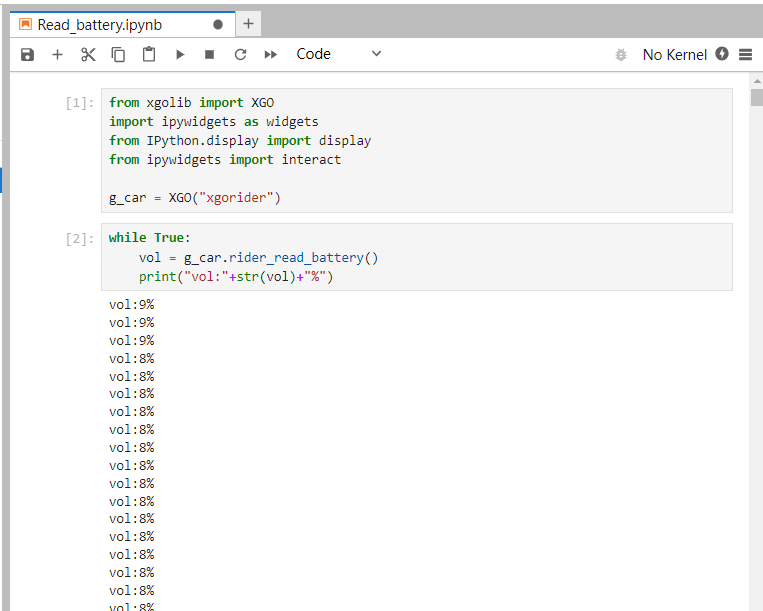This screenshot has width=763, height=611.
Task: Click inside the first code cell with imports
Action: coord(417,150)
